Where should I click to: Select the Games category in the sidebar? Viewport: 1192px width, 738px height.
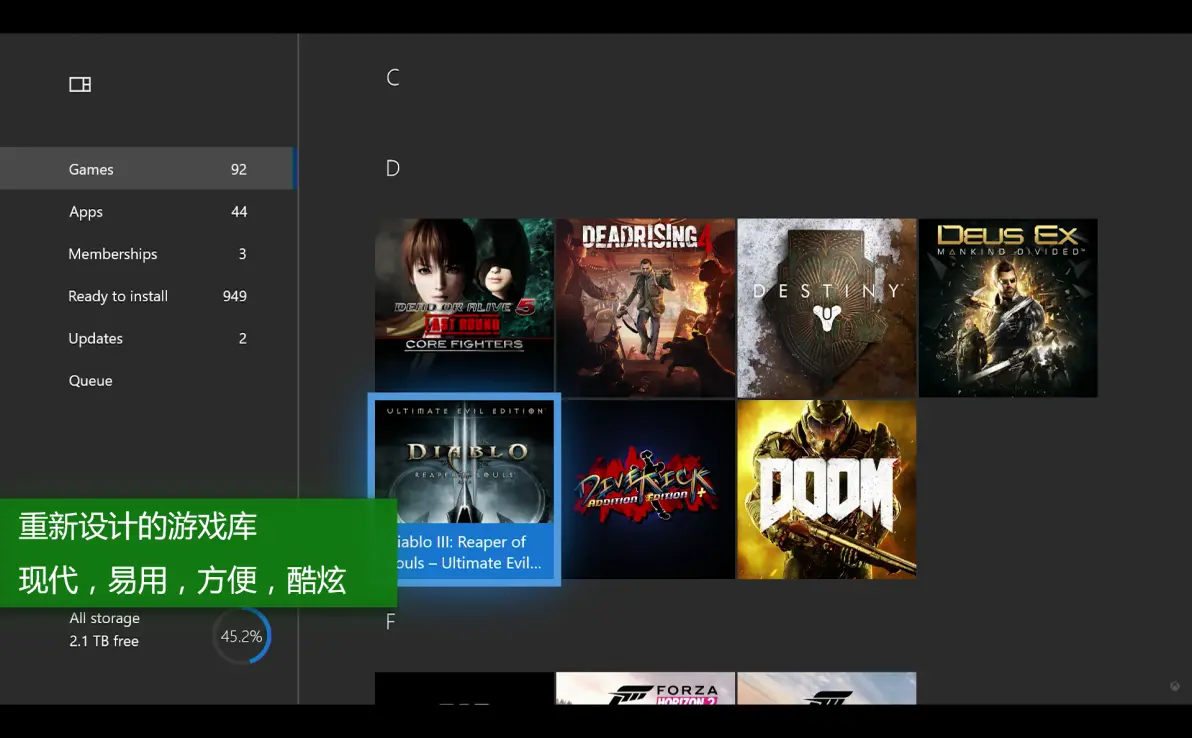(147, 169)
